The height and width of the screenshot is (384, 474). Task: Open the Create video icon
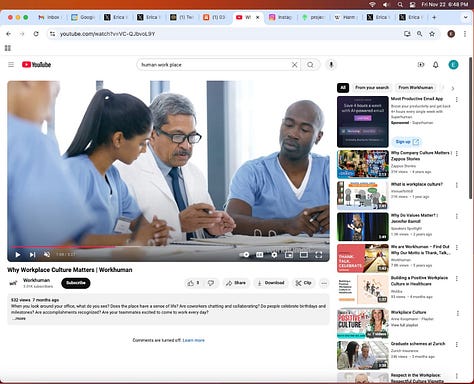421,65
